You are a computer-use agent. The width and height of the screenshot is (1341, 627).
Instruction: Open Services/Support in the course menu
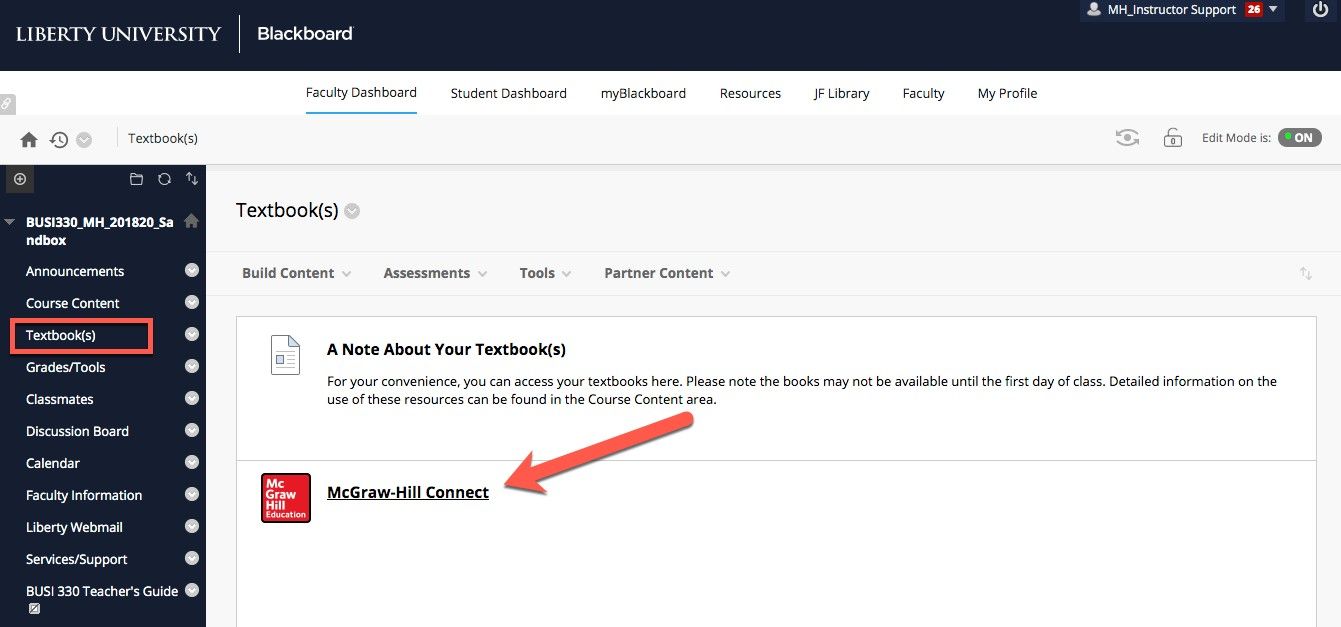click(x=77, y=559)
